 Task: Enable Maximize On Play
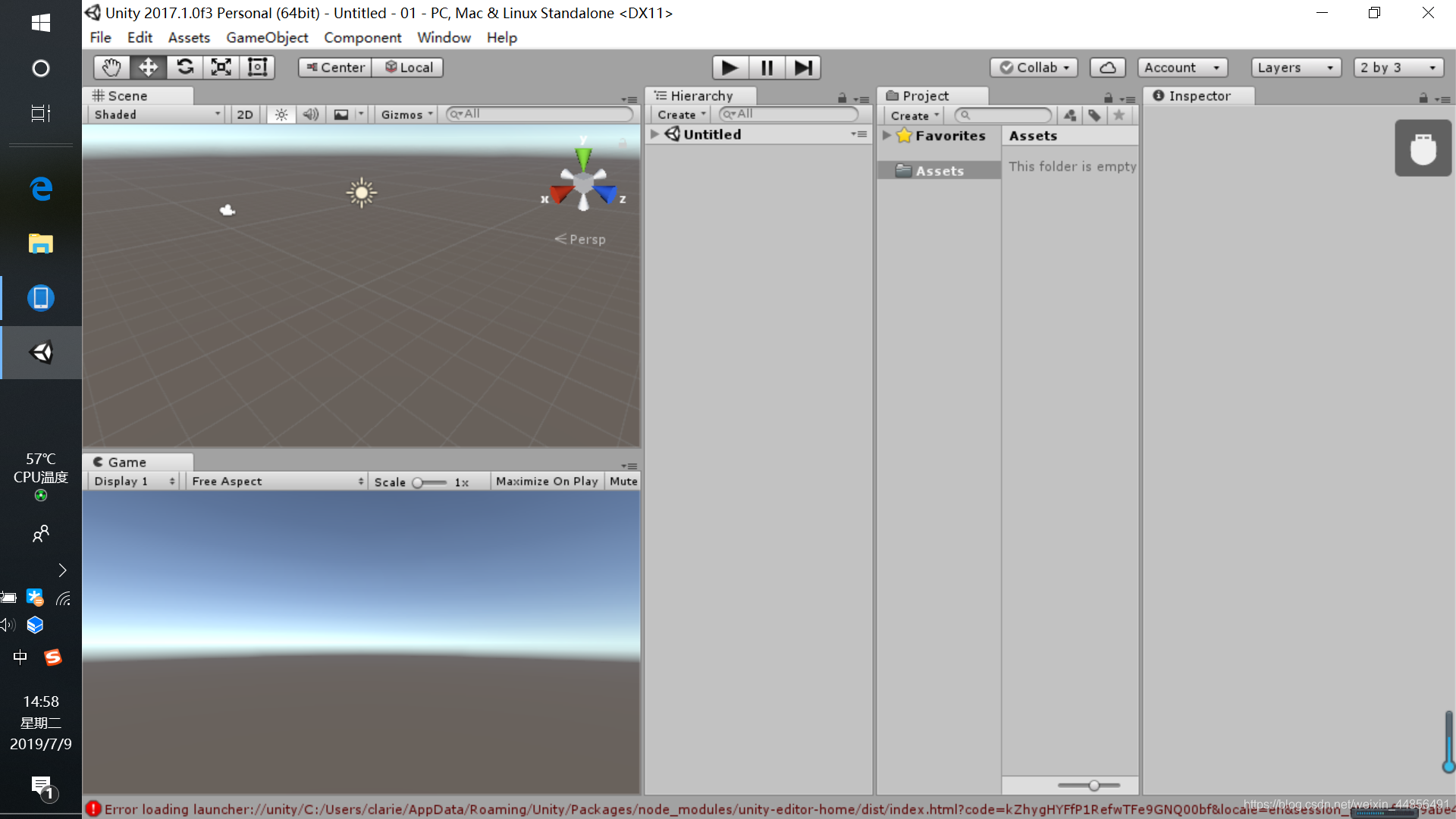(x=546, y=482)
